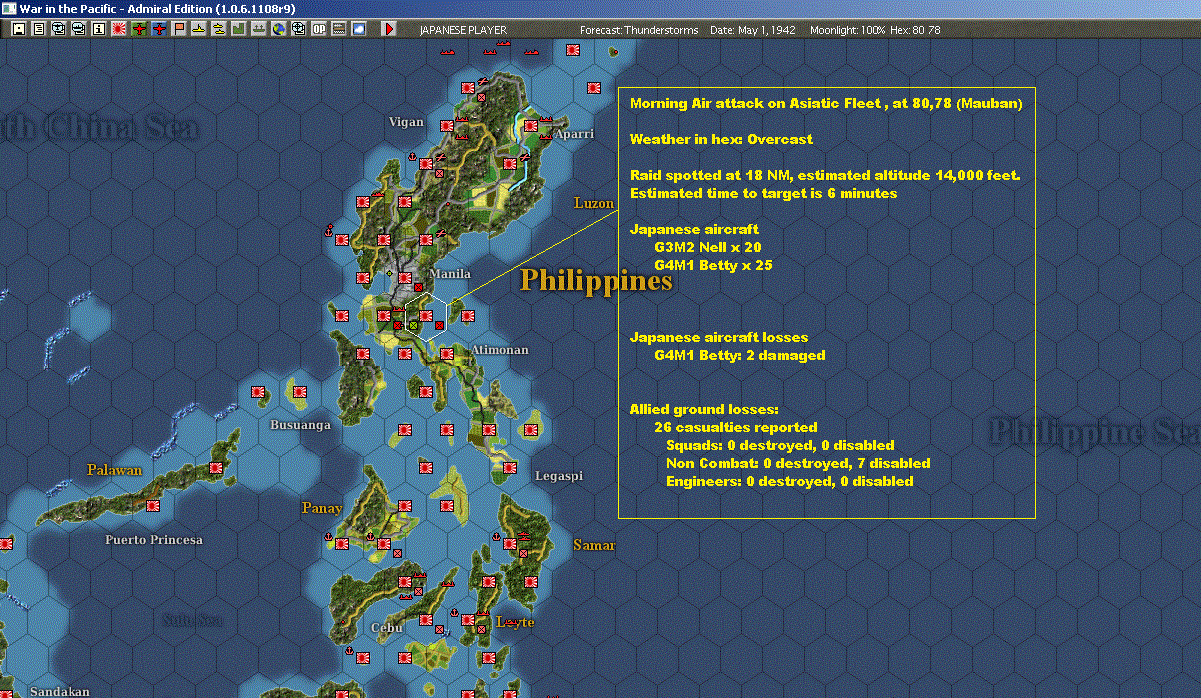Click the Panay island label

[322, 508]
